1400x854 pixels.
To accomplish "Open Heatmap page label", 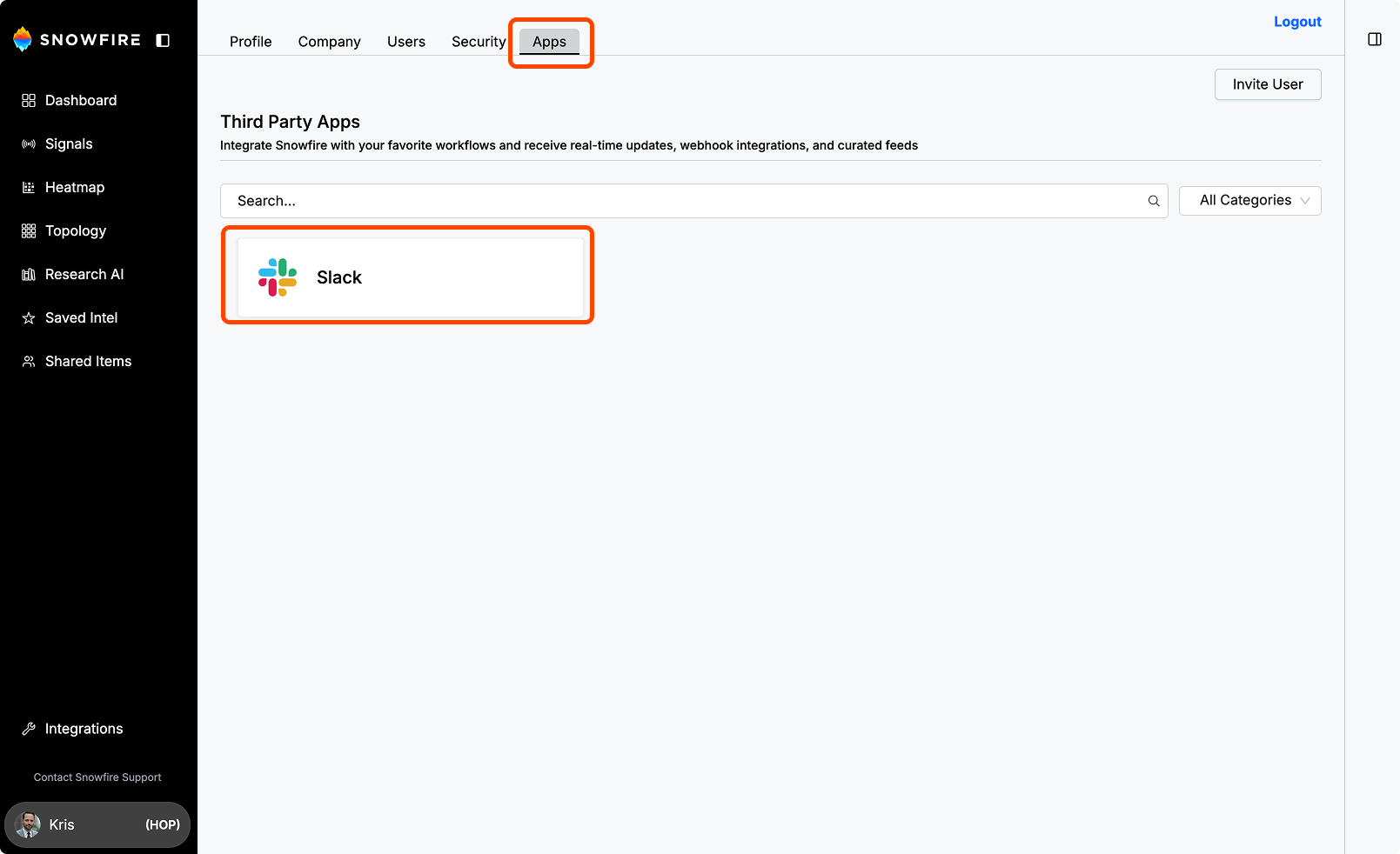I will click(75, 188).
